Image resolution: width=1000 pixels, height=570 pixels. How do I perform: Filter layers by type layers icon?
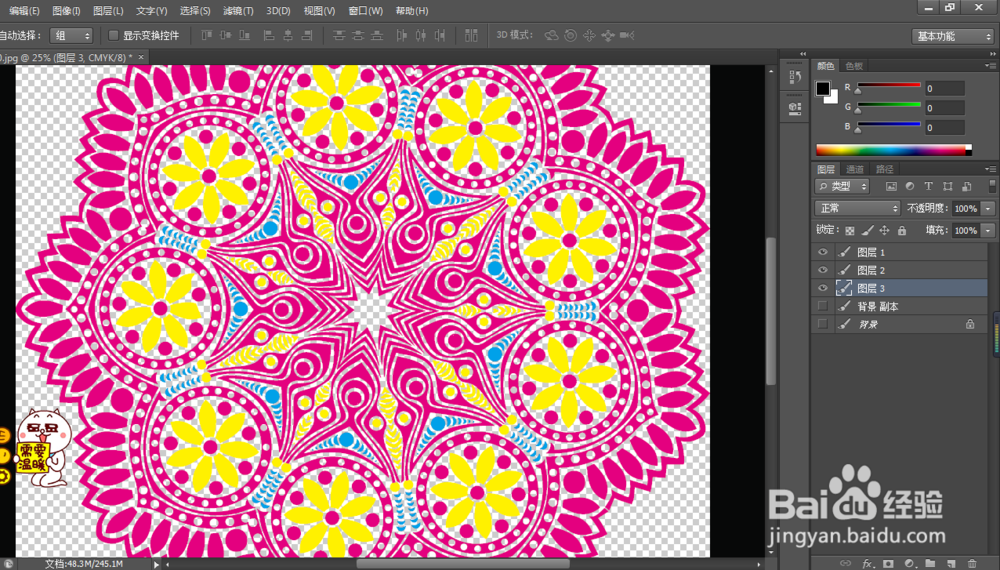click(x=929, y=186)
